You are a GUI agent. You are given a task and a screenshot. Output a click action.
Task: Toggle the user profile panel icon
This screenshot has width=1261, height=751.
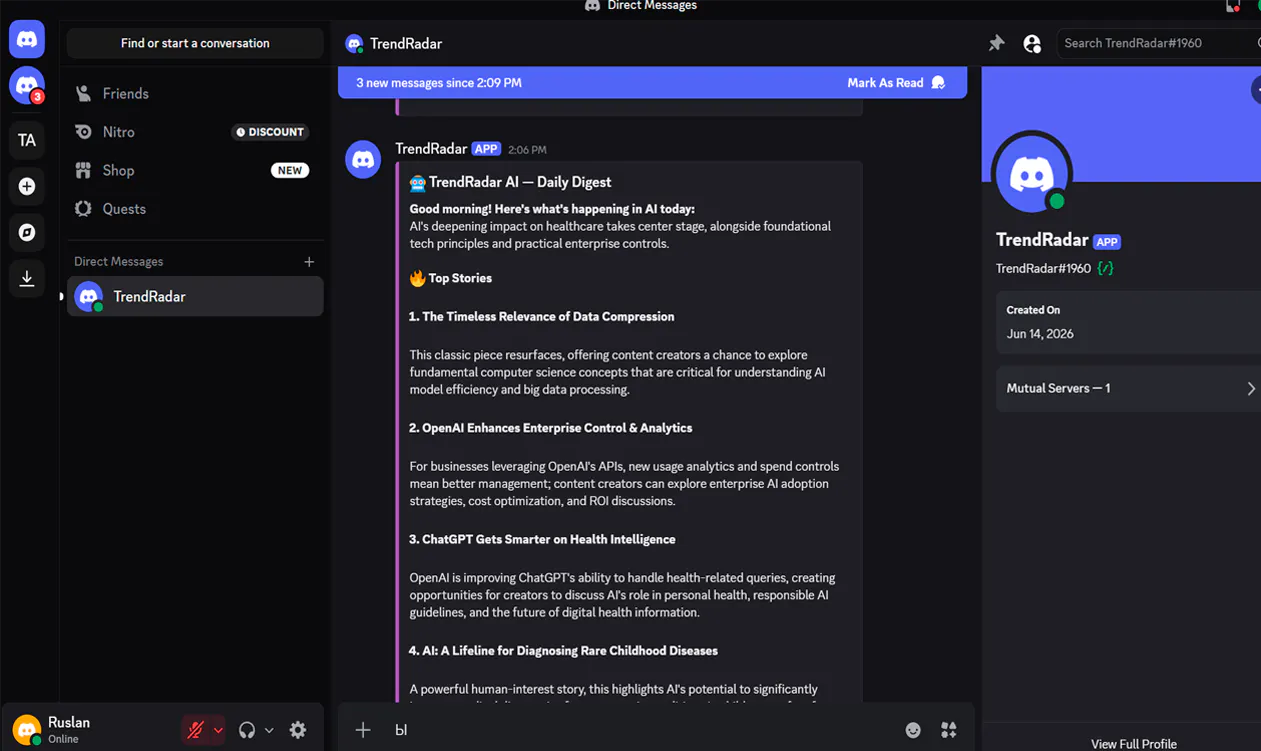tap(1032, 43)
